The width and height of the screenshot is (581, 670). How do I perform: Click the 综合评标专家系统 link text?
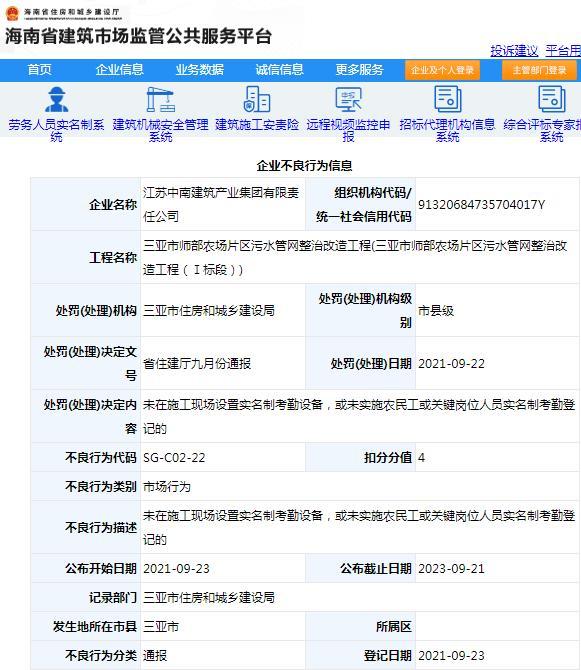coord(543,131)
